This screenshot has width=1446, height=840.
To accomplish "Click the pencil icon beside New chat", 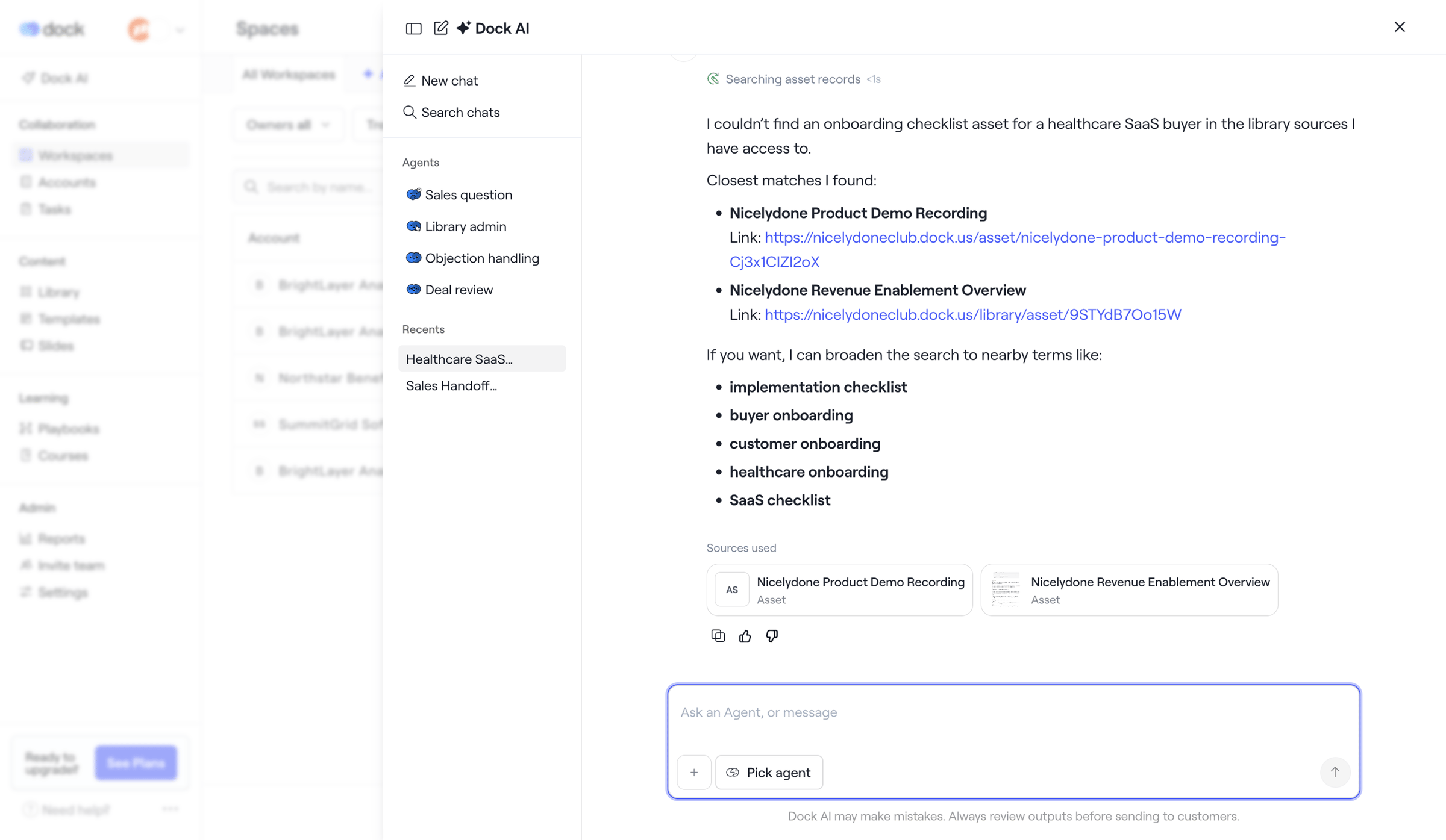I will (410, 81).
